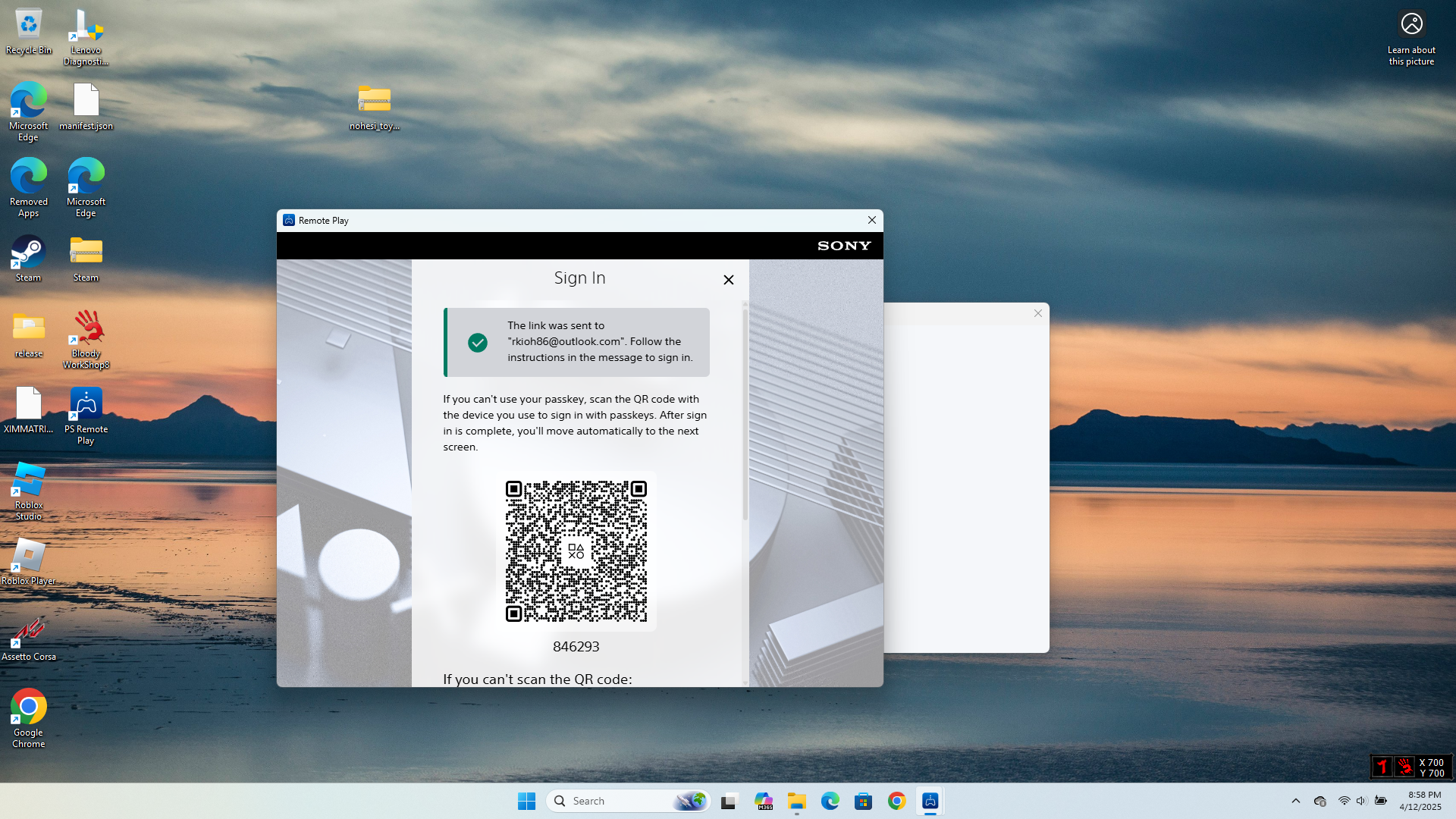Click the Learn about this picture icon
1456x819 pixels.
click(x=1411, y=38)
